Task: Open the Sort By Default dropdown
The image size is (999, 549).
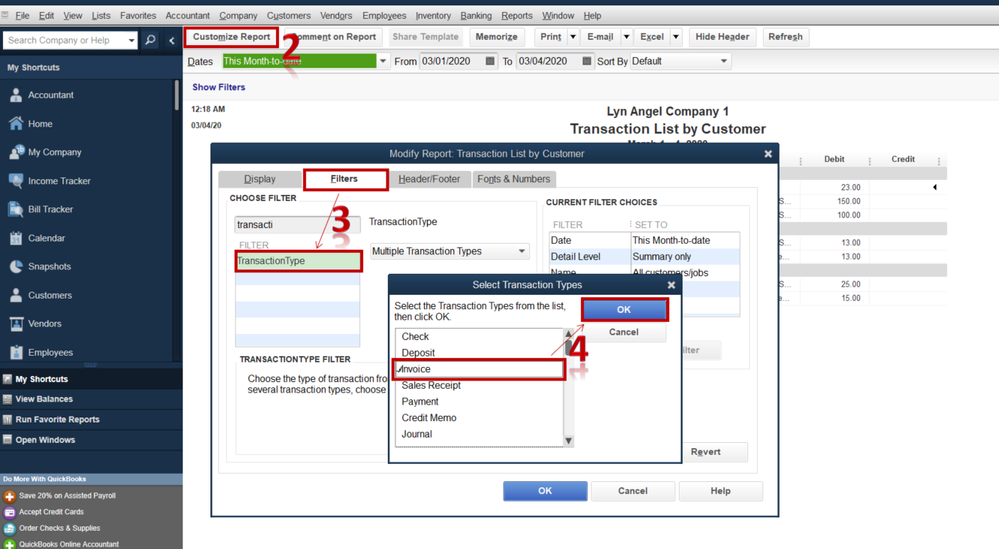Action: [724, 61]
